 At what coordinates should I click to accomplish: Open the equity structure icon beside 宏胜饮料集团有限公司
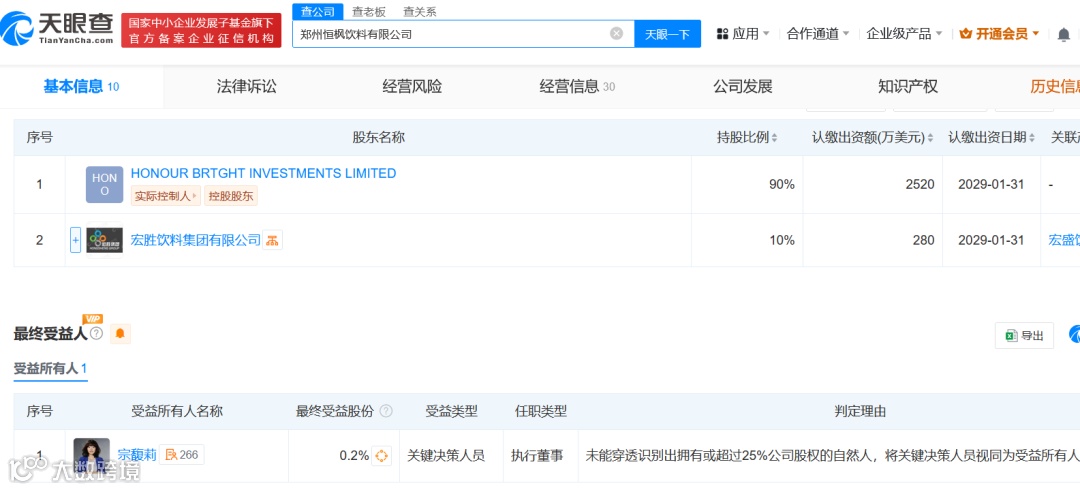[x=272, y=240]
